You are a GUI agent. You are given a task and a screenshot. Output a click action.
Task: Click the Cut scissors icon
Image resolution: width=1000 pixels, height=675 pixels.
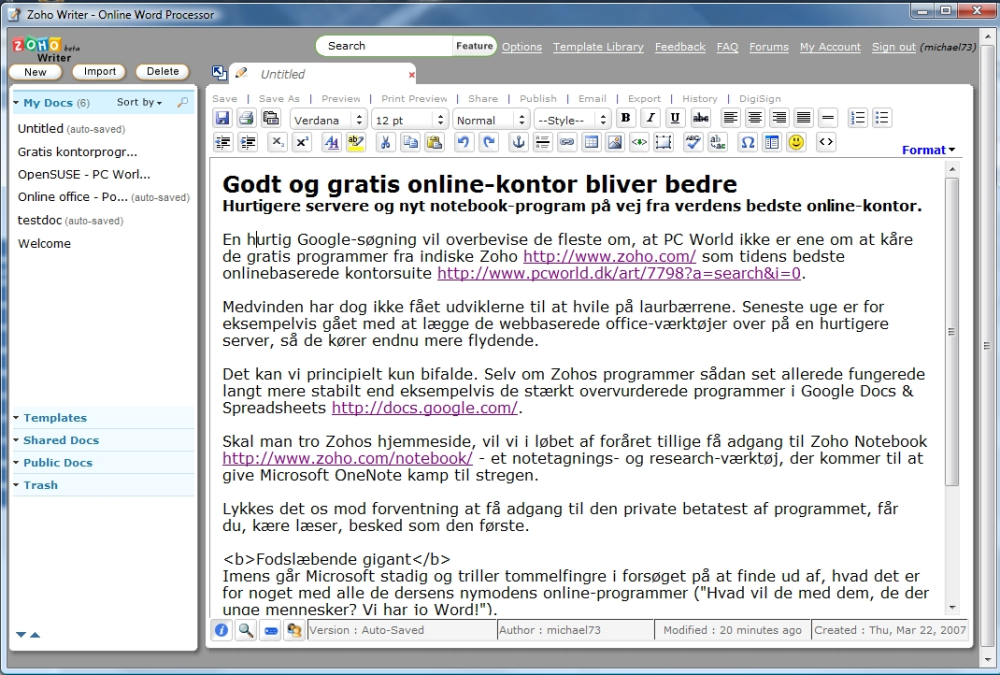(384, 143)
